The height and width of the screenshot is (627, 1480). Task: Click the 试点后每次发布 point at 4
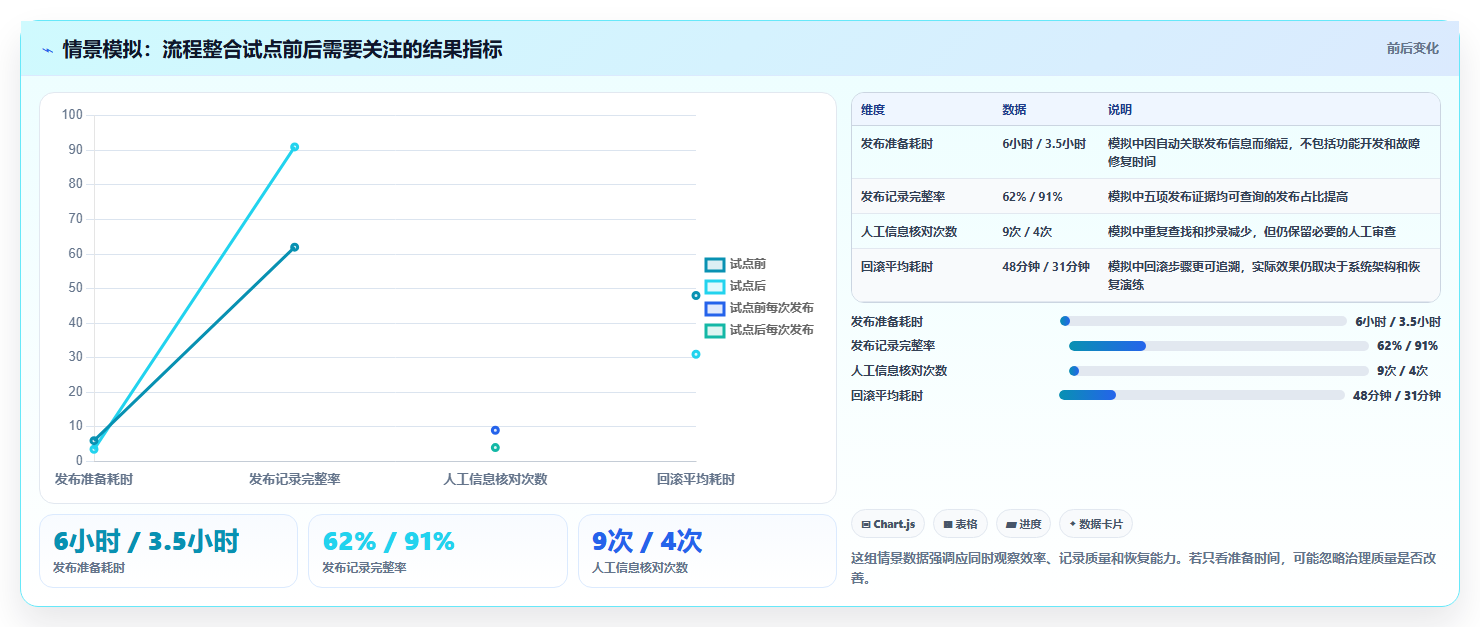[495, 447]
